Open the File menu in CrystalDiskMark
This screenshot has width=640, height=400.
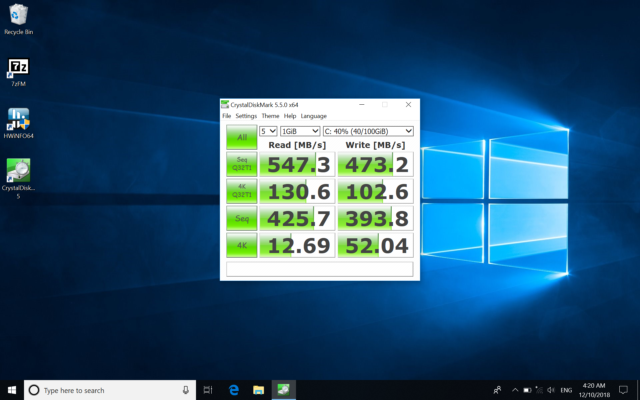[227, 116]
